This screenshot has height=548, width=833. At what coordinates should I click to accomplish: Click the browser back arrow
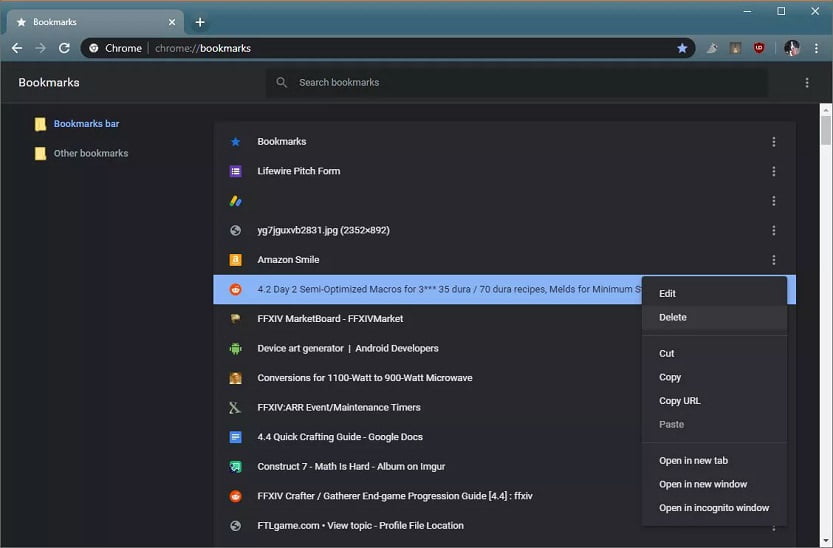coord(17,48)
